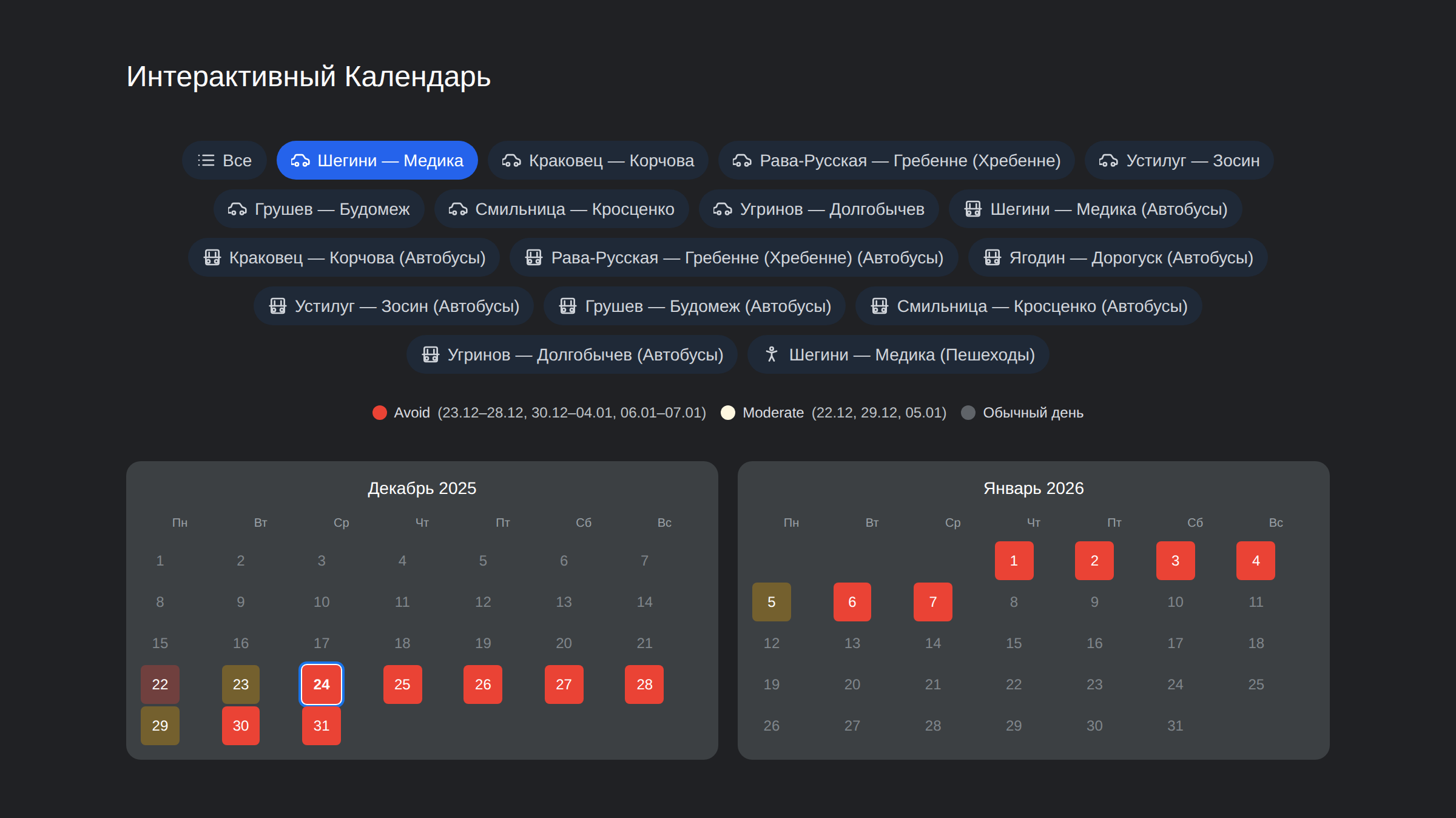The width and height of the screenshot is (1456, 818).
Task: Click the list icon on the Все filter
Action: click(x=206, y=160)
